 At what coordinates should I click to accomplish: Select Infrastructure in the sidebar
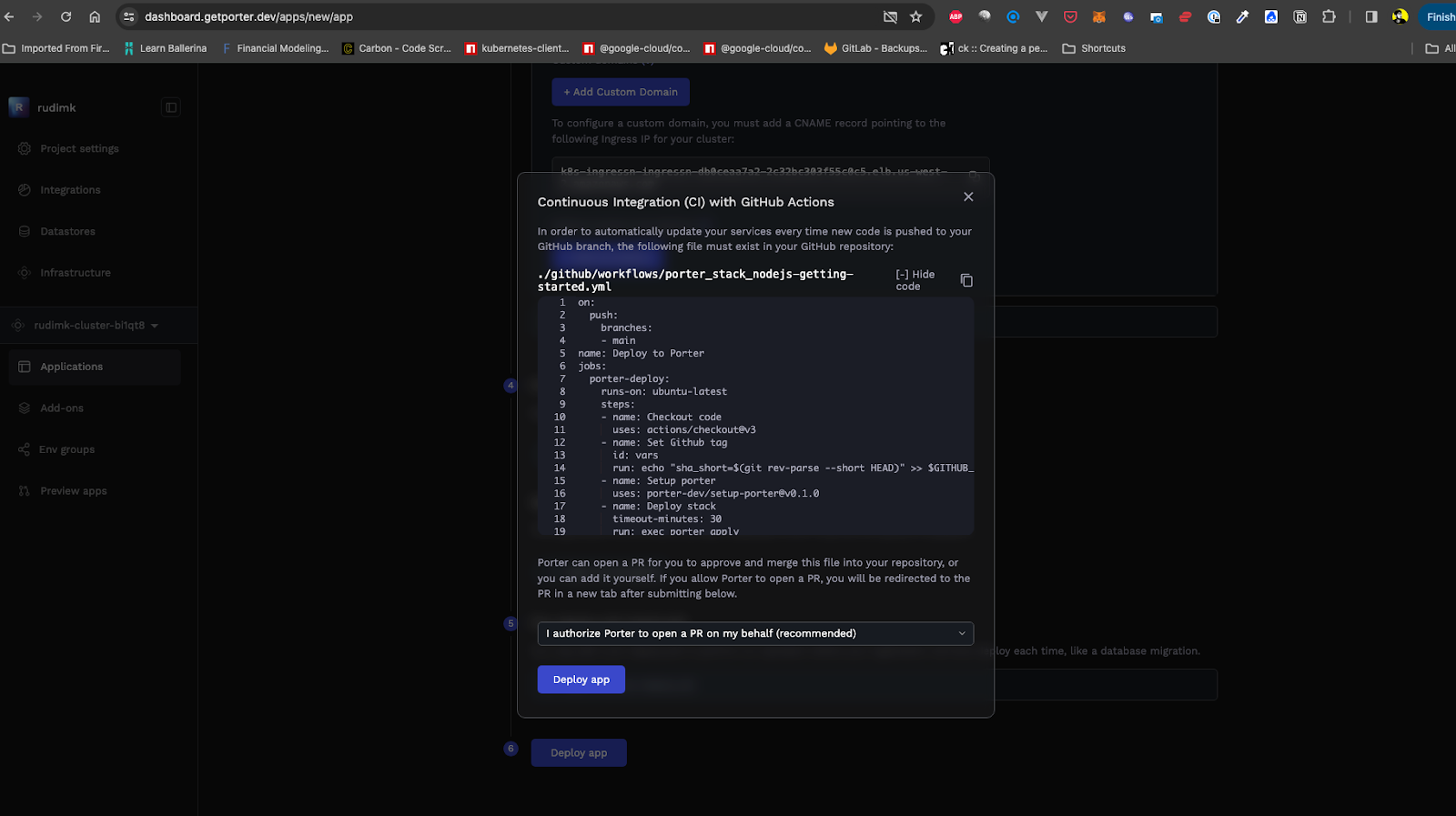coord(75,273)
